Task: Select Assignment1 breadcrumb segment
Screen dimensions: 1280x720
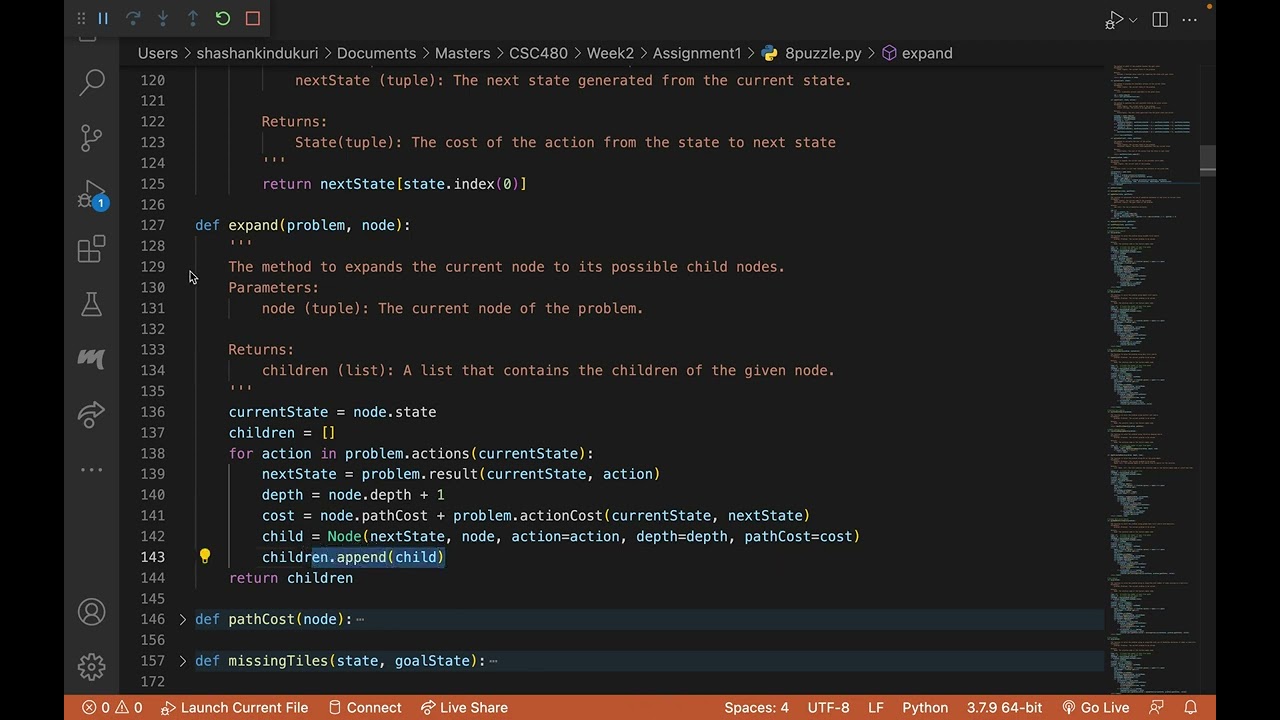Action: tap(697, 53)
